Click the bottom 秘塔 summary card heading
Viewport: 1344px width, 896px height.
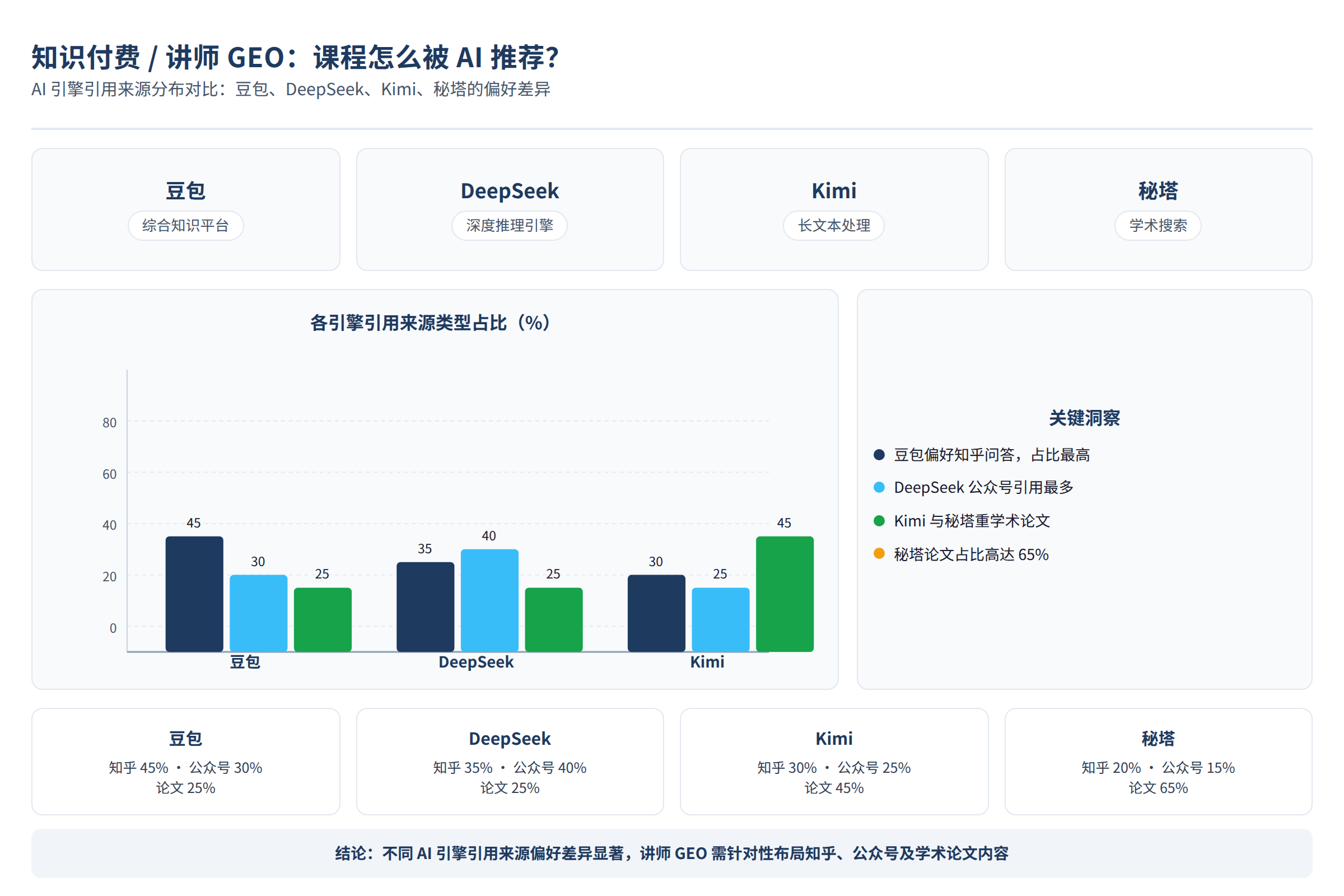click(1158, 738)
